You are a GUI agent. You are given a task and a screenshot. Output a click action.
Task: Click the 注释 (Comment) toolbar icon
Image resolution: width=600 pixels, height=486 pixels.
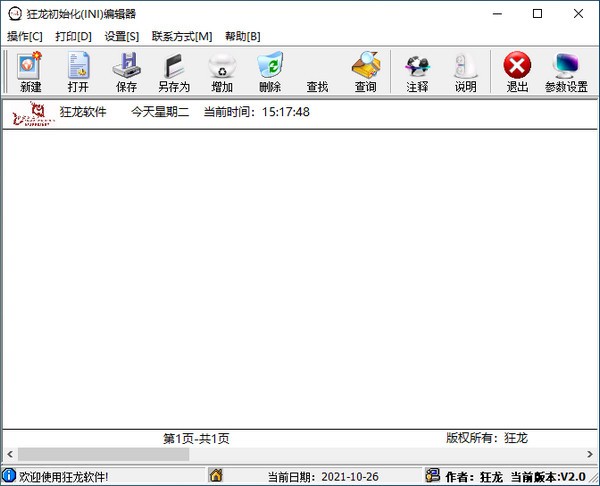(417, 67)
